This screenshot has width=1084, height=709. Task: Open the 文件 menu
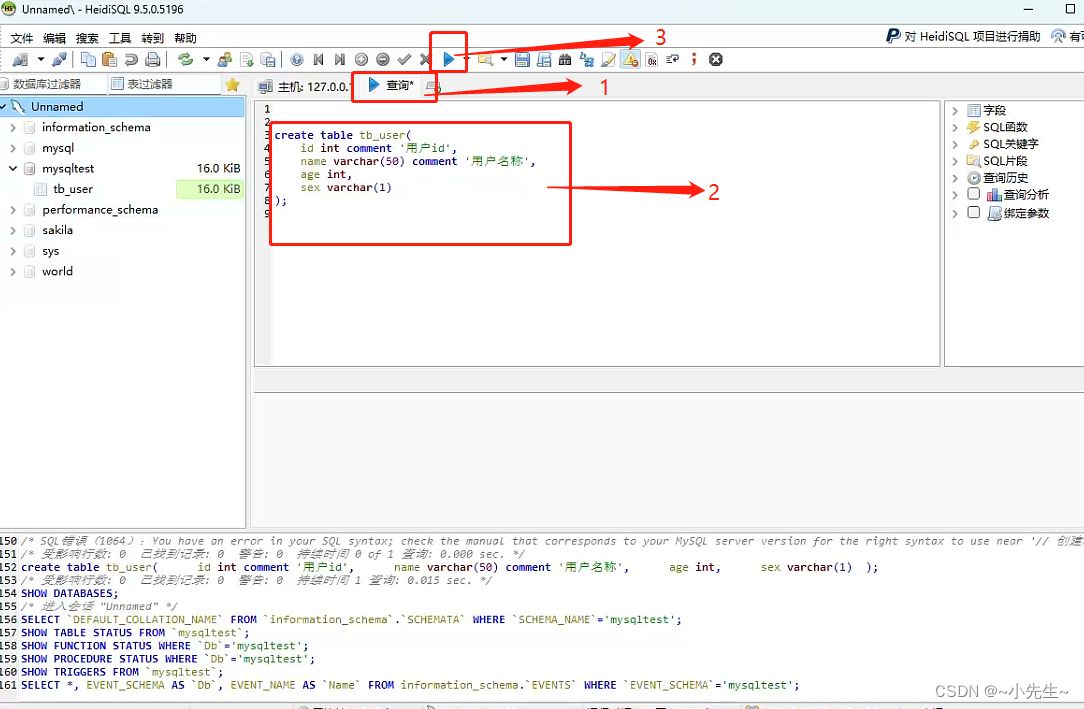click(x=21, y=38)
